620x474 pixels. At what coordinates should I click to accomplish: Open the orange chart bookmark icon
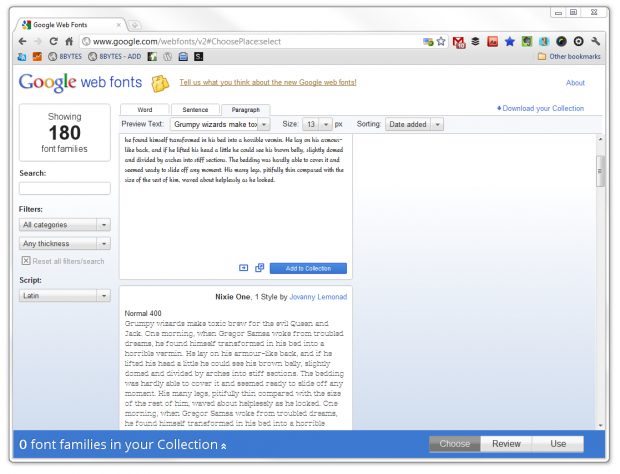pos(37,57)
